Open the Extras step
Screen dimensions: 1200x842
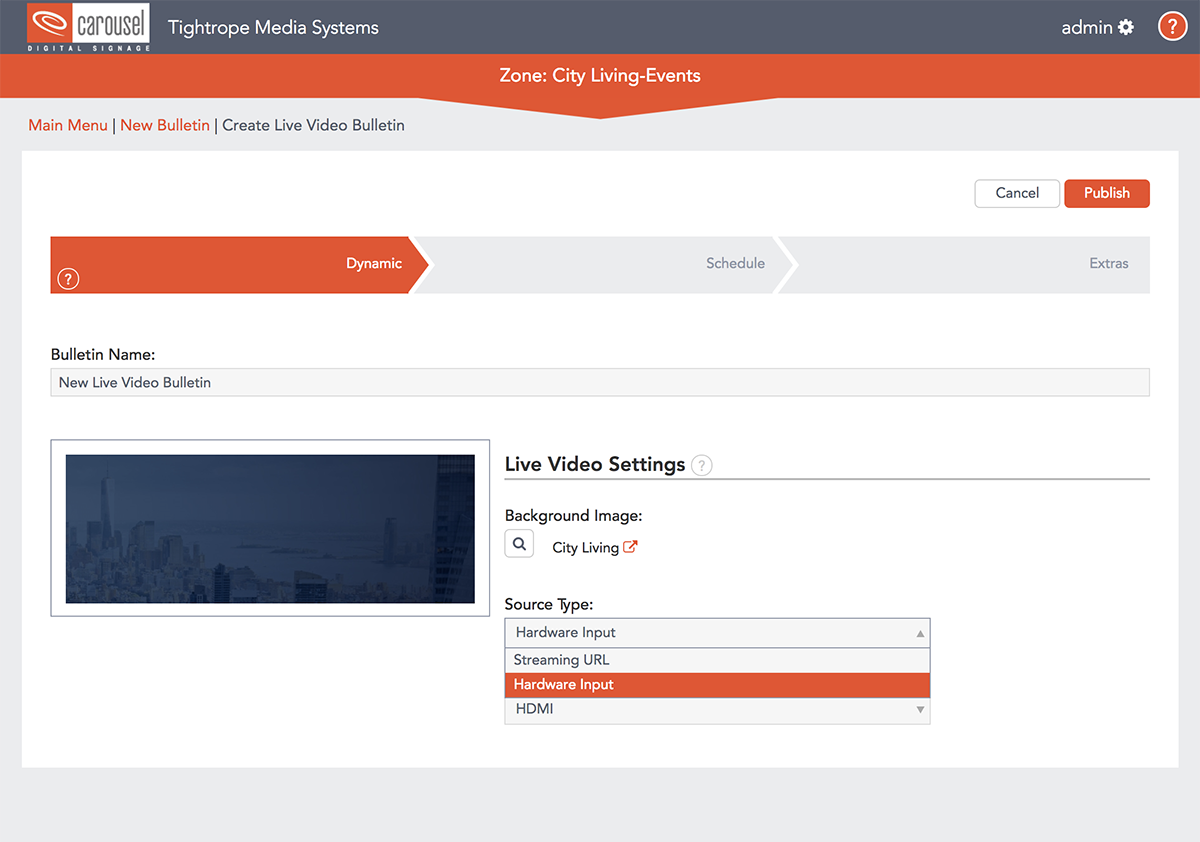pyautogui.click(x=1108, y=263)
